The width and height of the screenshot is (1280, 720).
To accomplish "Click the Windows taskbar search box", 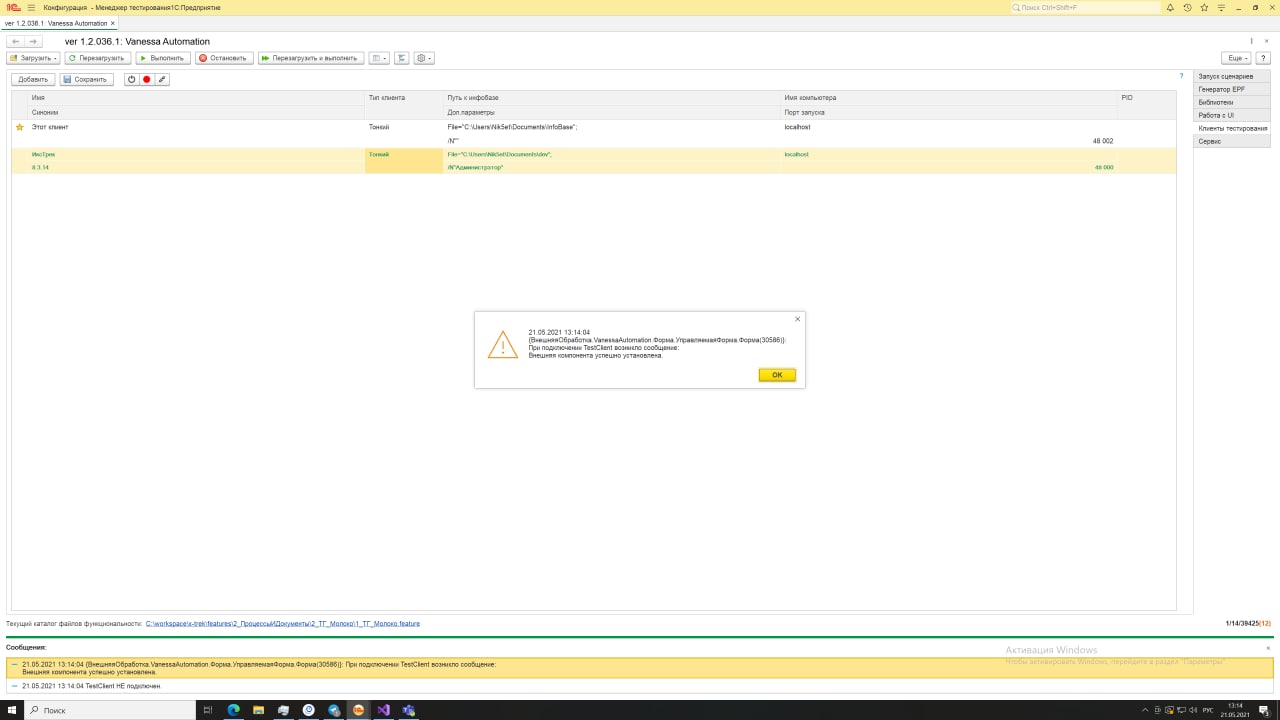I will click(x=111, y=710).
